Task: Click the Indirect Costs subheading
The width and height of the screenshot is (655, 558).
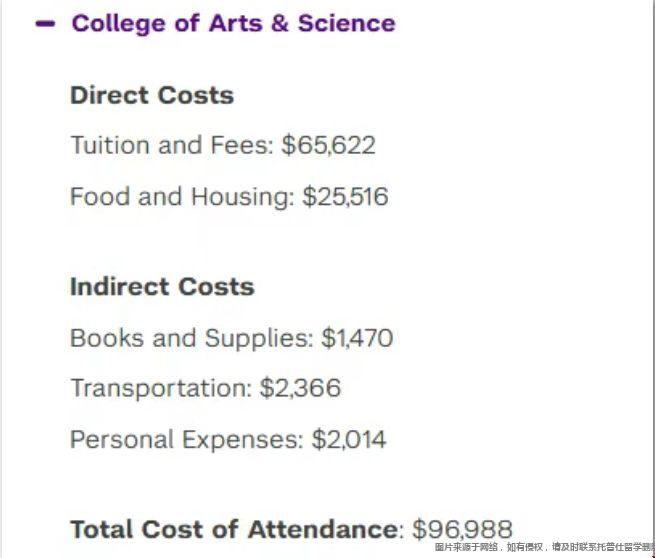Action: click(x=162, y=287)
